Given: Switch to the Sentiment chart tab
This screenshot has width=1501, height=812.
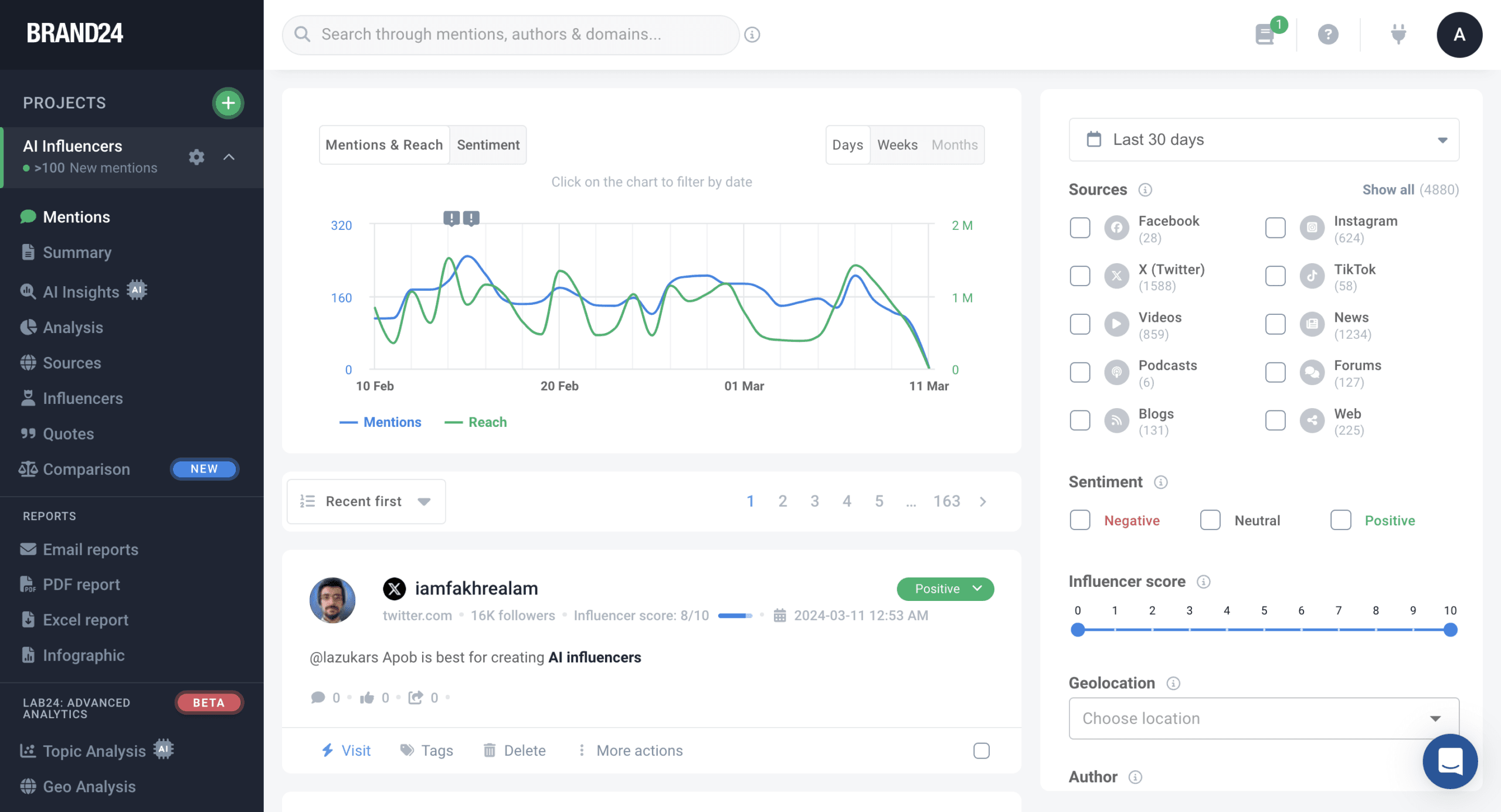Looking at the screenshot, I should (488, 145).
